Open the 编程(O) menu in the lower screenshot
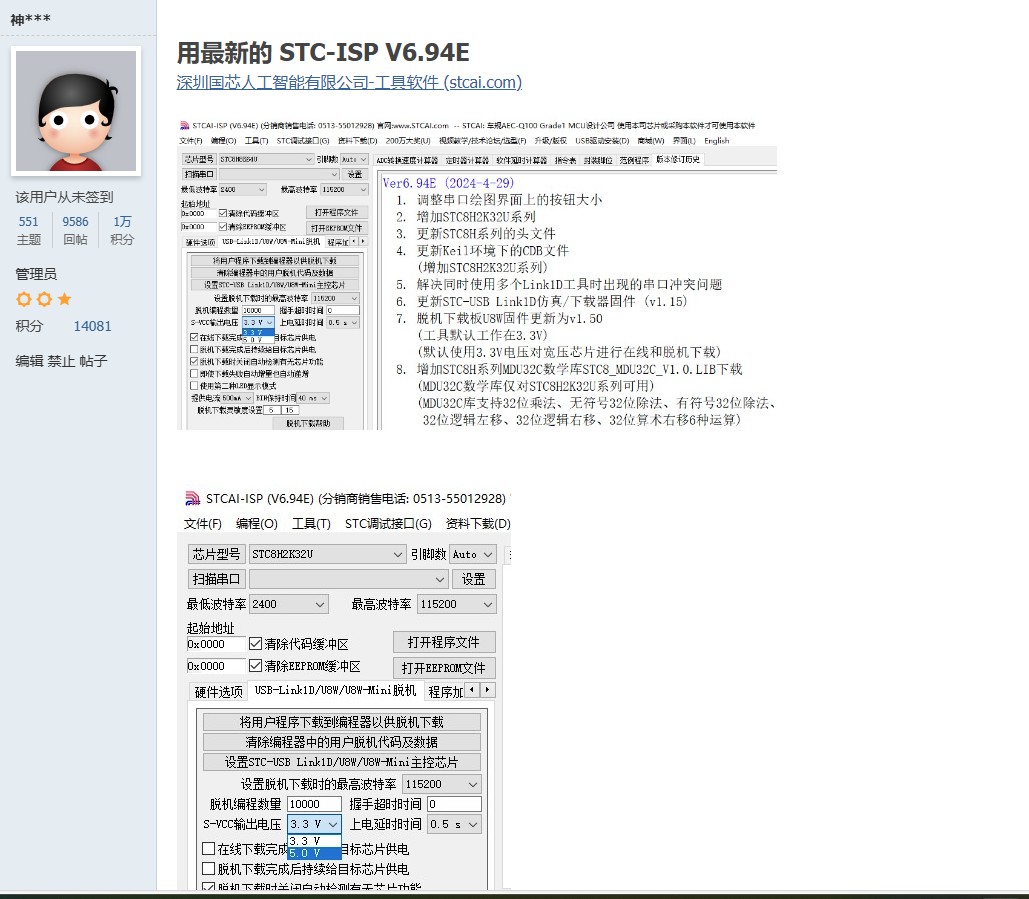Image resolution: width=1029 pixels, height=899 pixels. [x=257, y=524]
